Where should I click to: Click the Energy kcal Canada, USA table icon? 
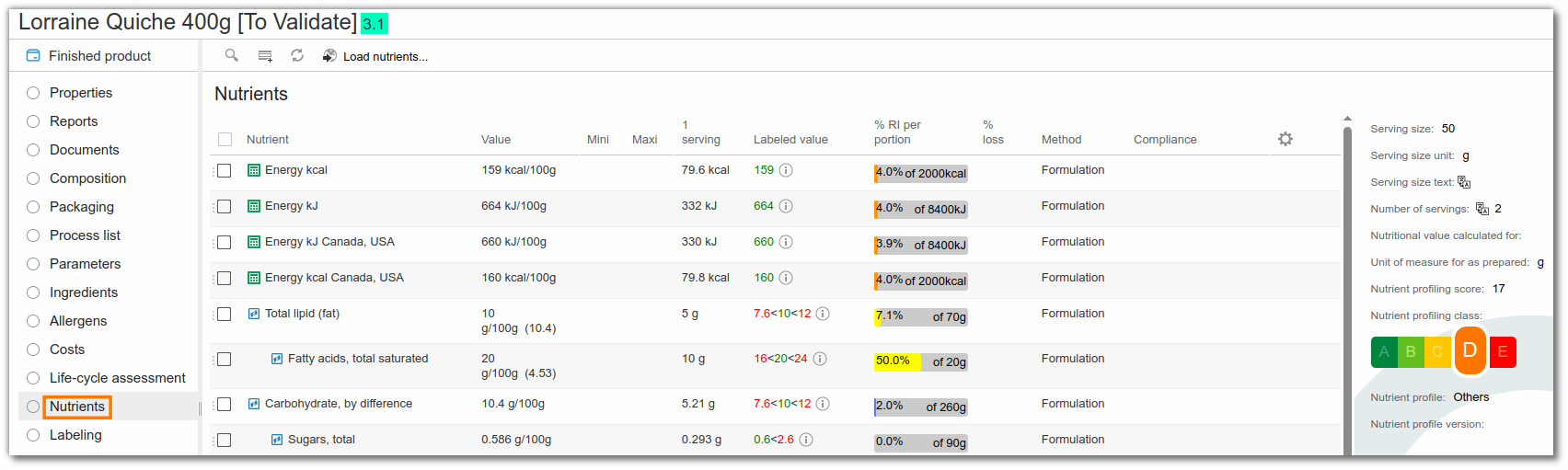point(254,278)
